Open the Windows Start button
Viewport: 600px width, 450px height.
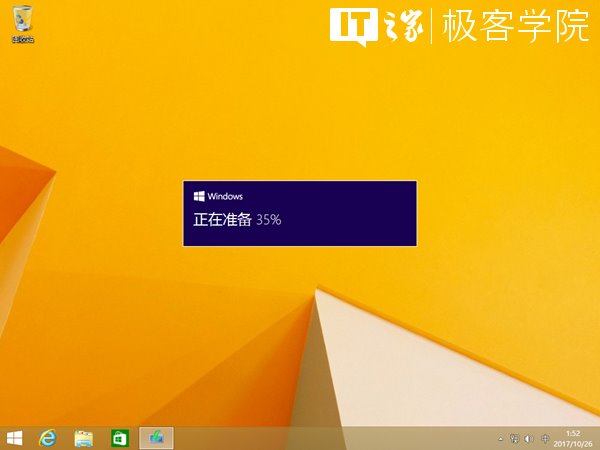click(x=15, y=438)
